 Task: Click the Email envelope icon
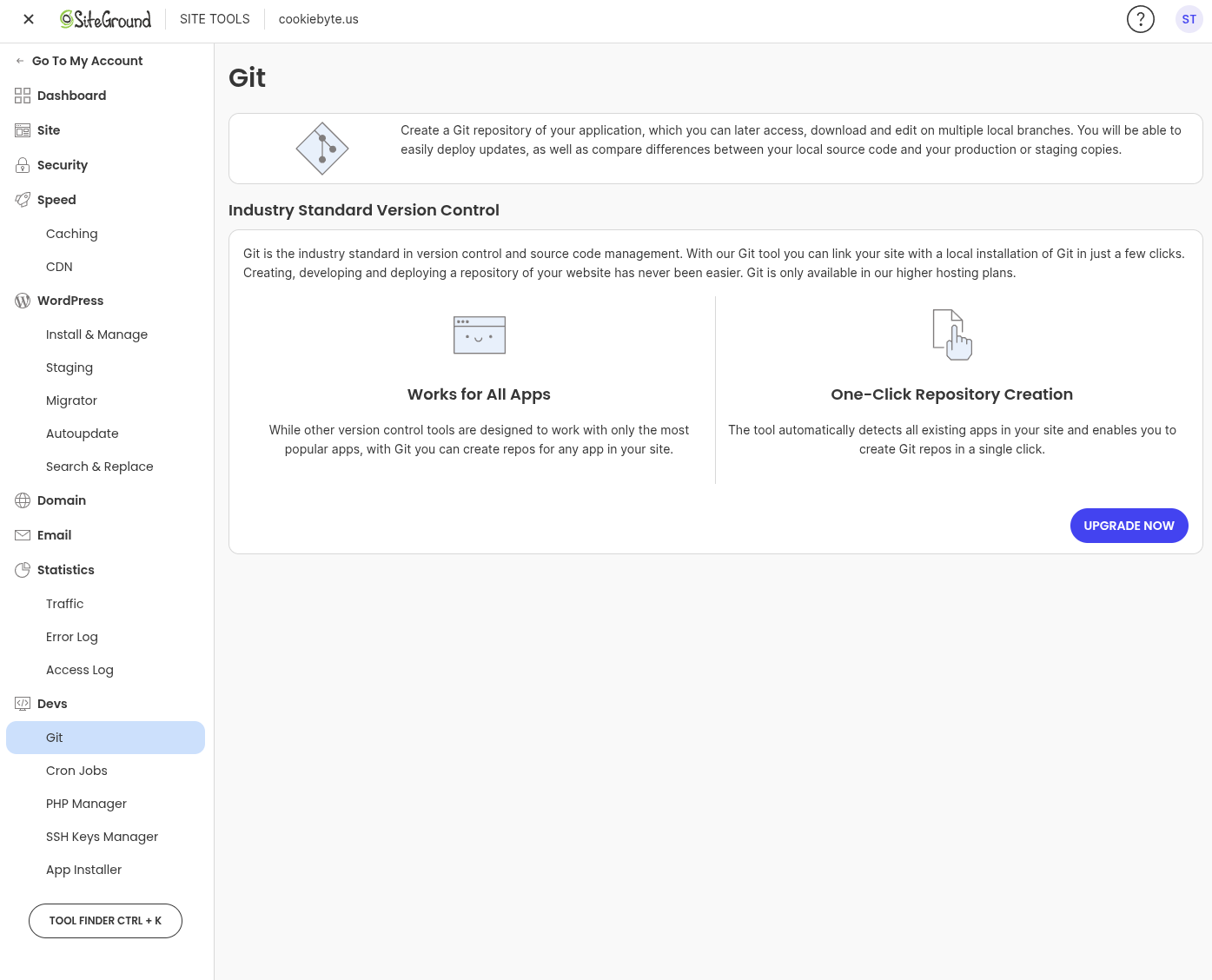click(x=23, y=535)
